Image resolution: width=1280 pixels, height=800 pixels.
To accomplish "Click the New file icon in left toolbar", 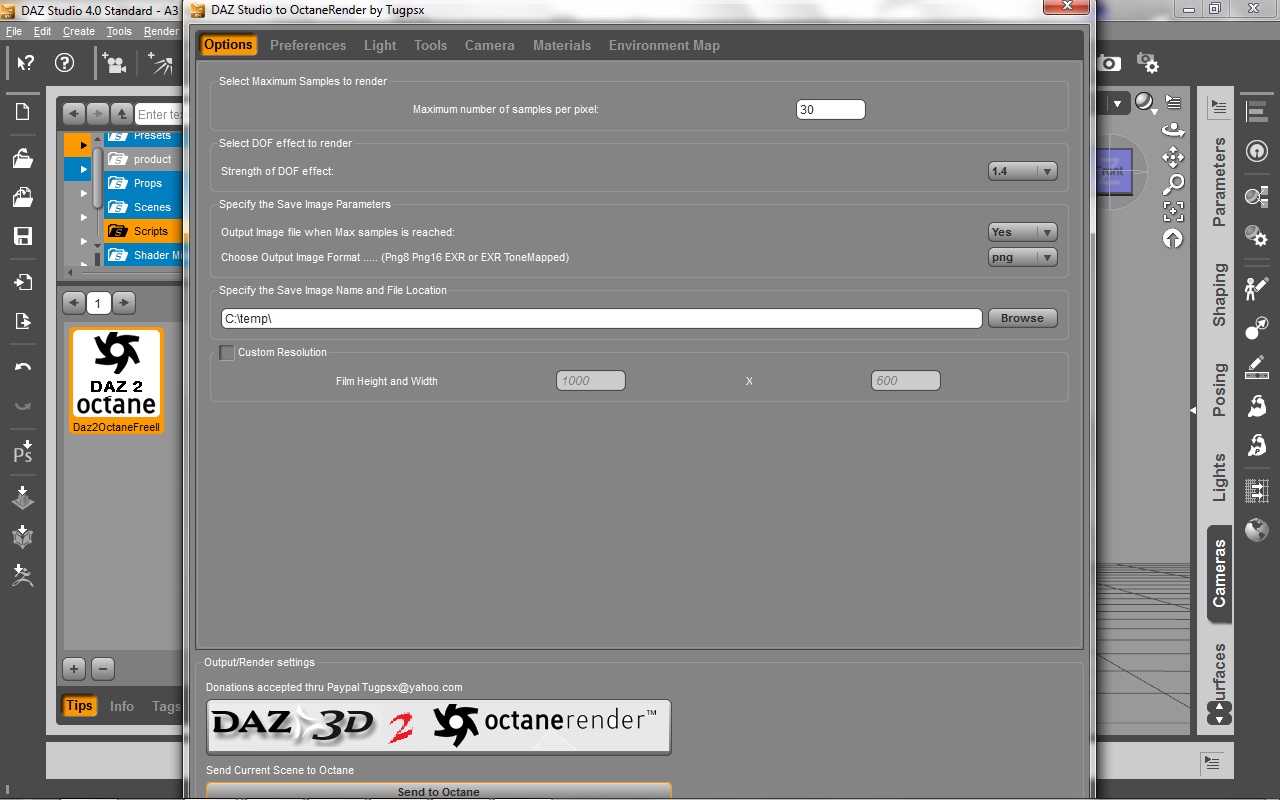I will tap(22, 112).
